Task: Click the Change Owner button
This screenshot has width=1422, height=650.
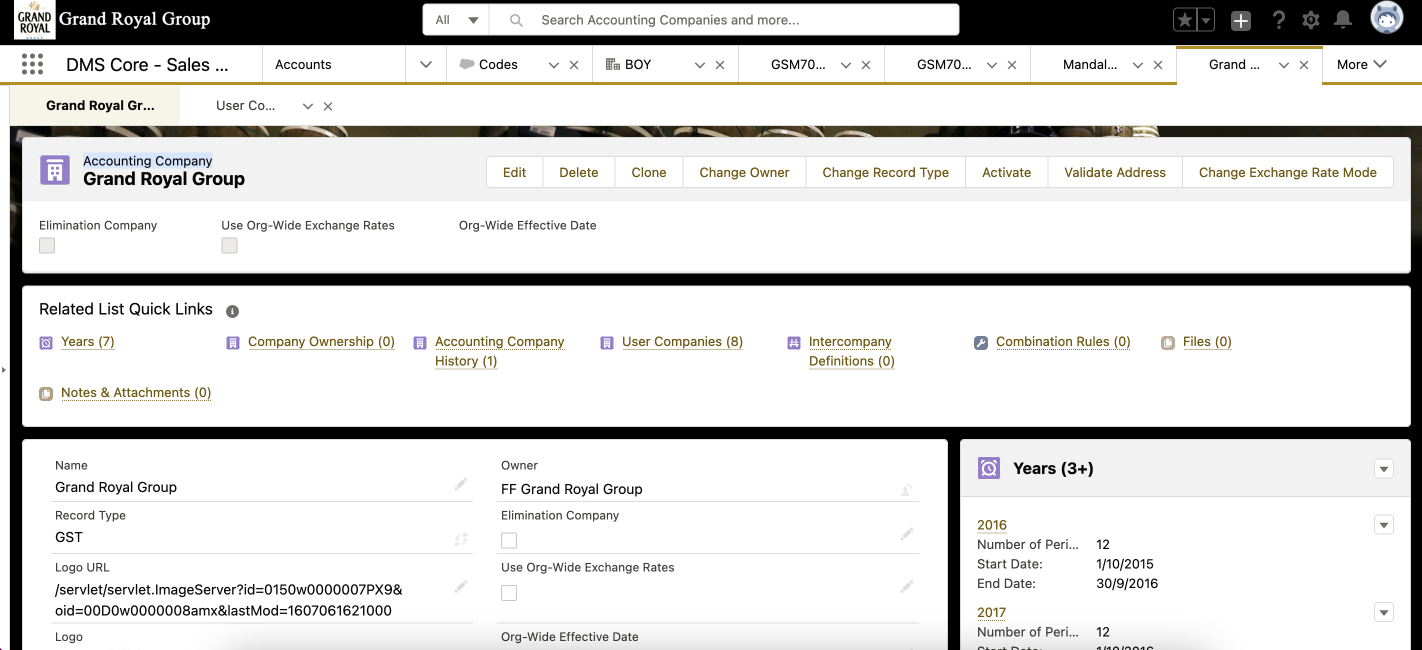Action: coord(745,172)
